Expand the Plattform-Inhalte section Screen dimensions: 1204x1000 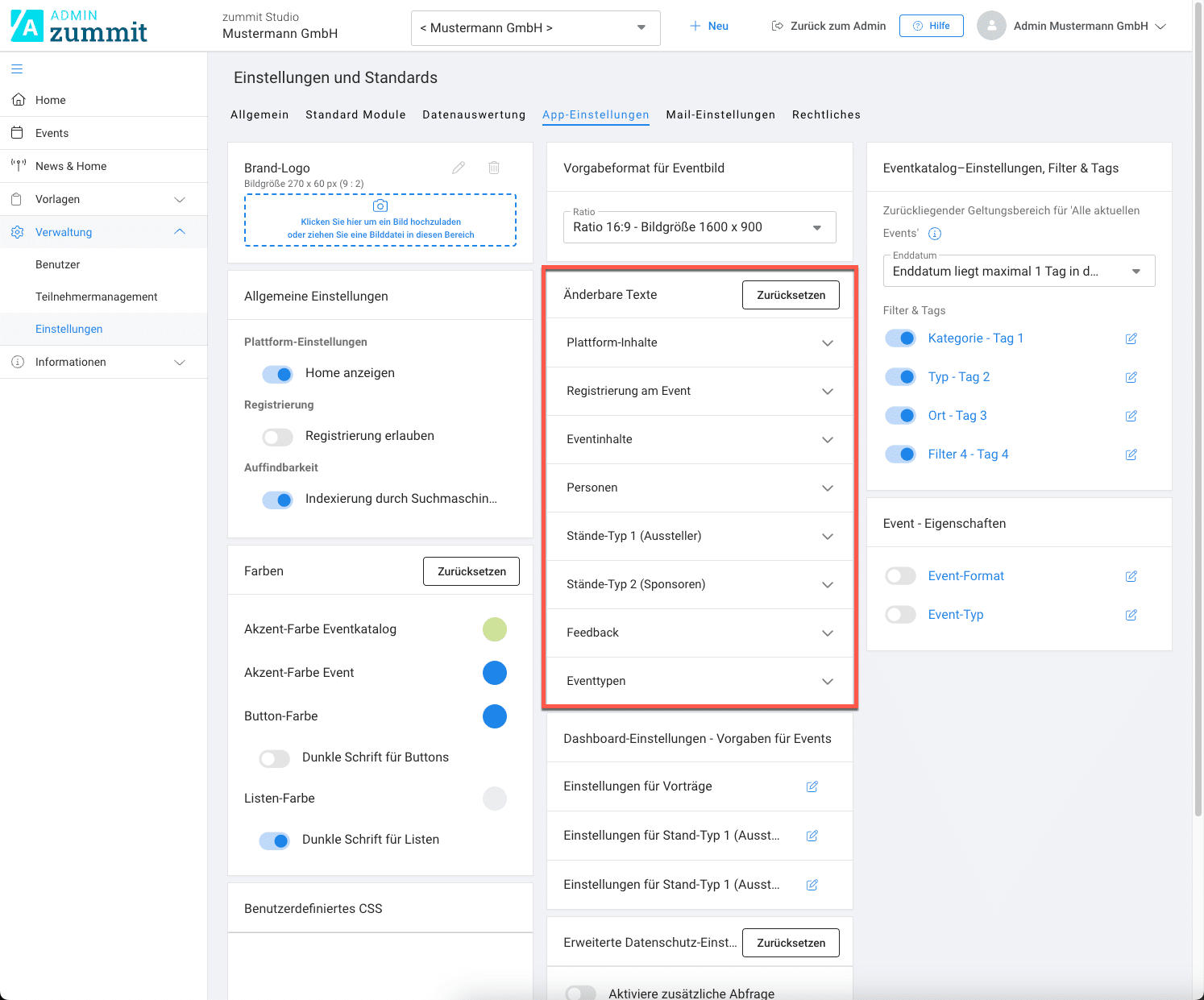(x=700, y=342)
